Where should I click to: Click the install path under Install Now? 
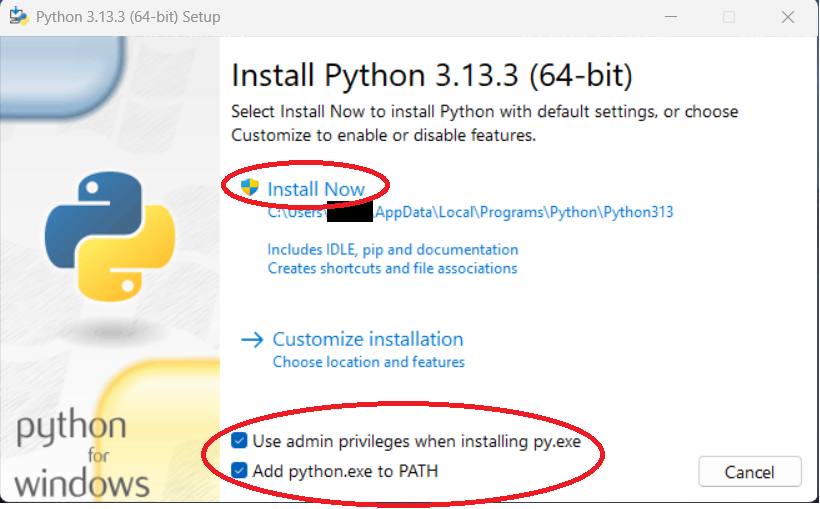tap(470, 212)
